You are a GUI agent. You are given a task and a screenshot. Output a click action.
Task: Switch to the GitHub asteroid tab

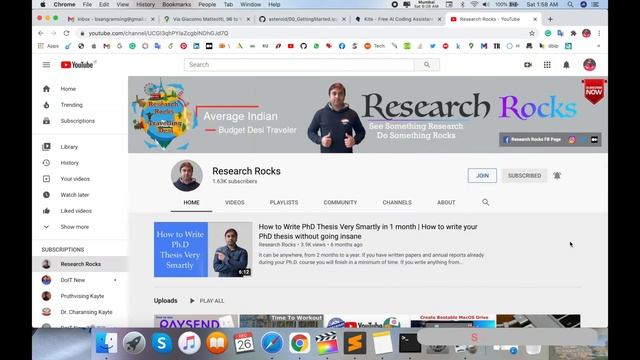click(x=303, y=19)
